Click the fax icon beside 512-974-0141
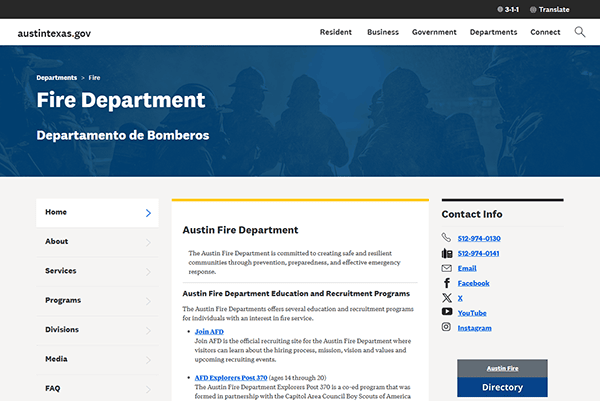 (x=447, y=253)
